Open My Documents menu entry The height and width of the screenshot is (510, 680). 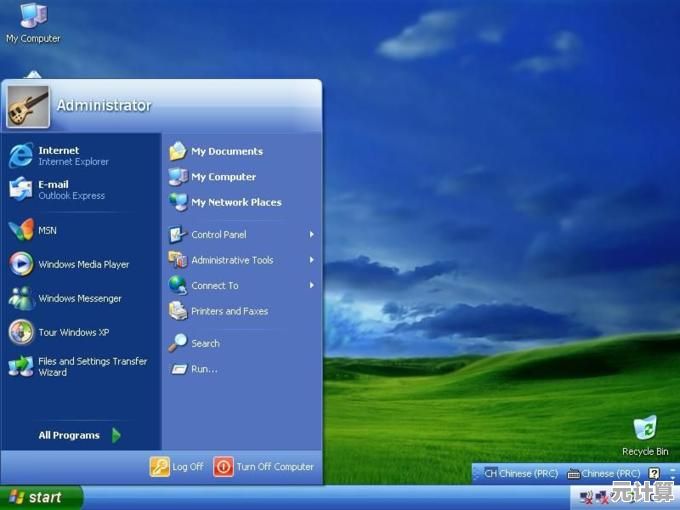[226, 151]
